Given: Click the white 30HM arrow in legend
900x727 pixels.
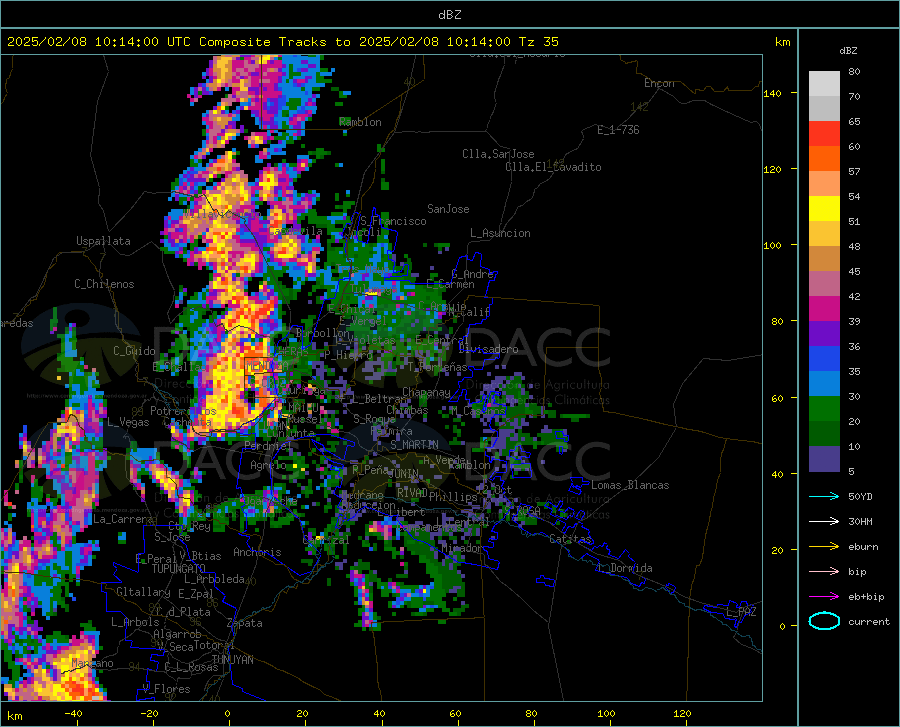Looking at the screenshot, I should [x=824, y=522].
